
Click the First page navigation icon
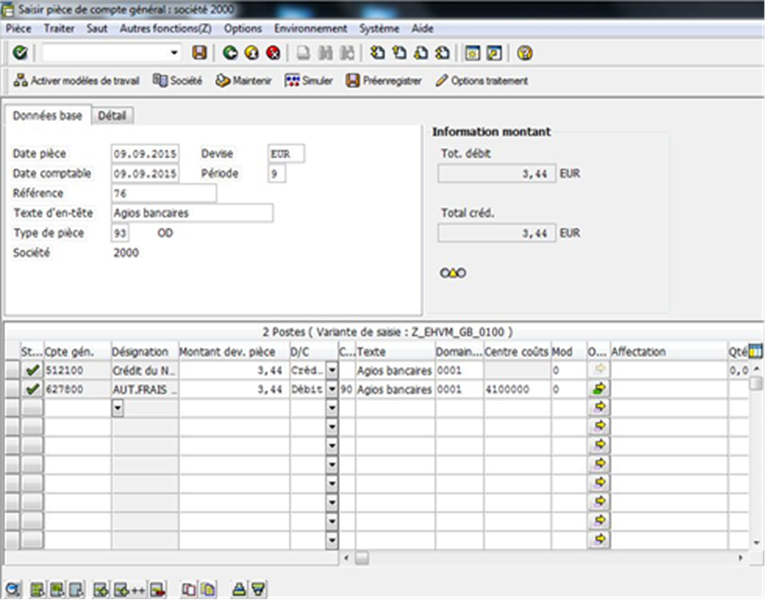[377, 52]
